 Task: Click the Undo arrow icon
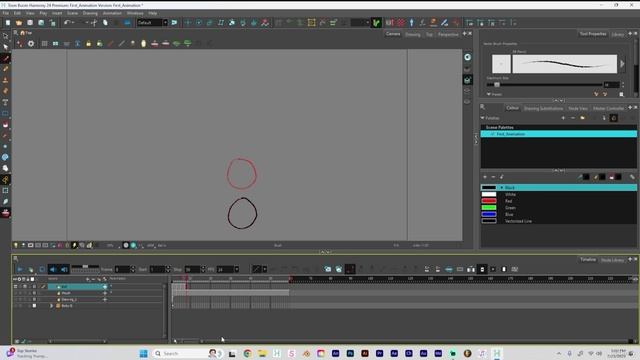(x=67, y=23)
